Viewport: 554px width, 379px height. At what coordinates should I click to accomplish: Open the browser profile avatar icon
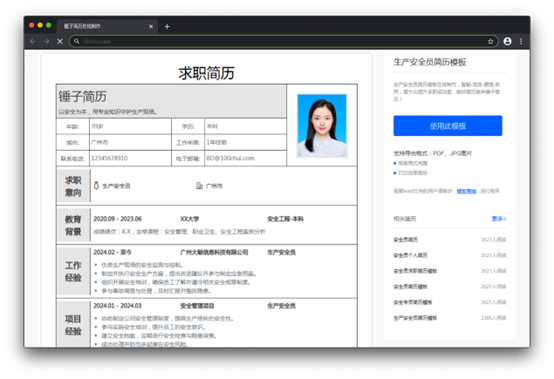(507, 41)
